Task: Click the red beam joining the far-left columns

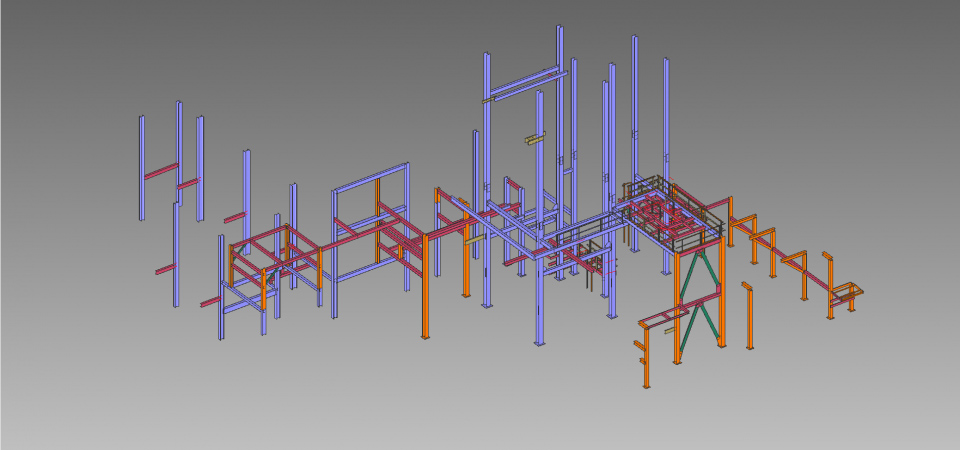Action: pos(159,174)
